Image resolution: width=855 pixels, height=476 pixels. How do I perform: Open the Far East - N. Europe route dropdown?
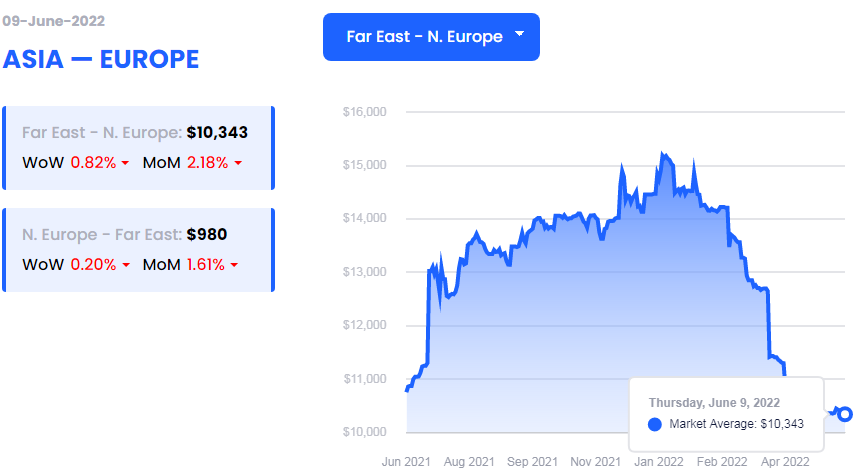[x=430, y=37]
